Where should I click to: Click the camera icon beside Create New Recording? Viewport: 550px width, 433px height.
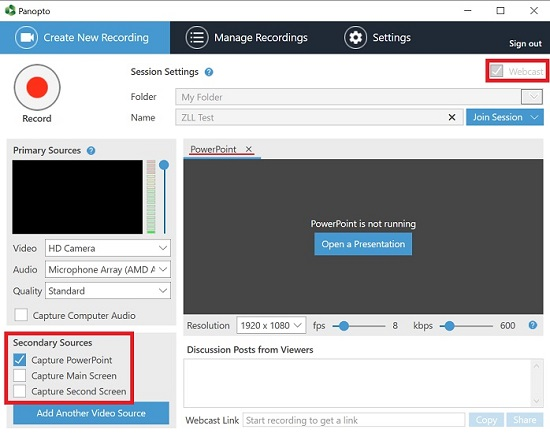pyautogui.click(x=27, y=38)
